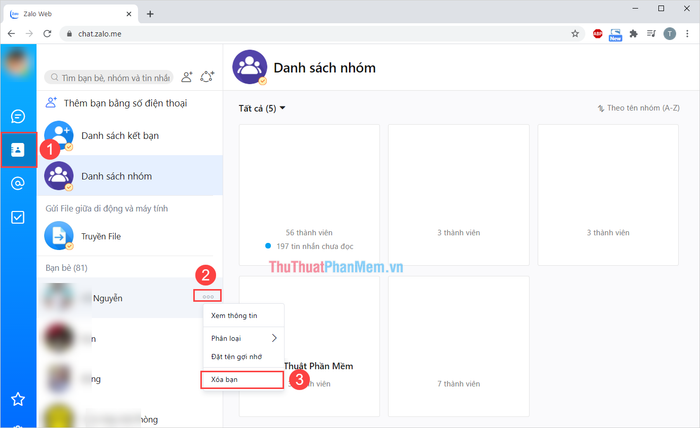700x428 pixels.
Task: Open the ABP adblock extension icon
Action: (597, 33)
